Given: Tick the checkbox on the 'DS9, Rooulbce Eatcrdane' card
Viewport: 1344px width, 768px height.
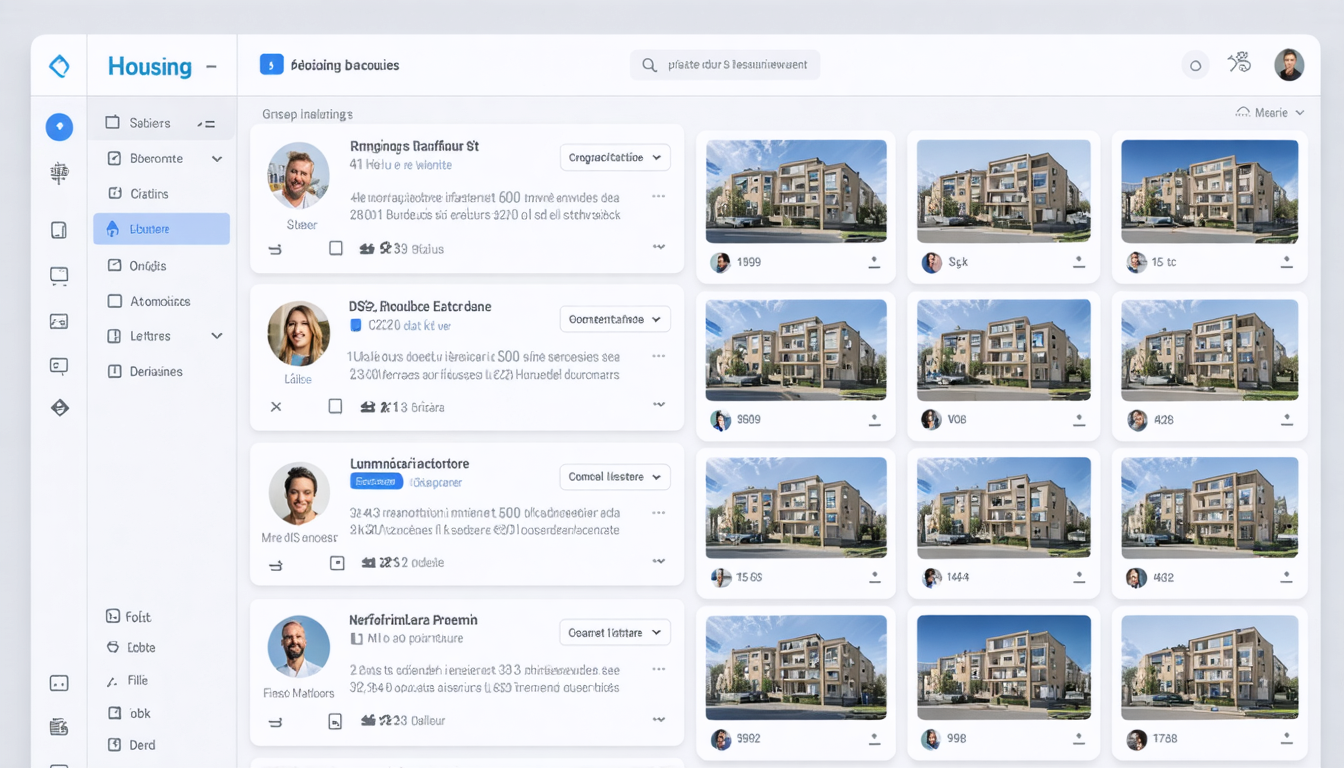Looking at the screenshot, I should [x=336, y=406].
